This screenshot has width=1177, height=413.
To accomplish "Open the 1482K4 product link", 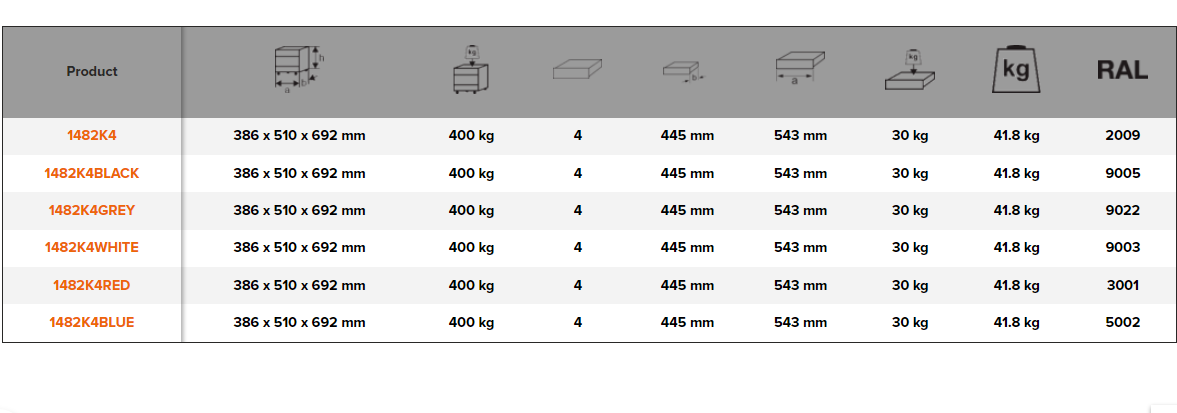I will (92, 135).
